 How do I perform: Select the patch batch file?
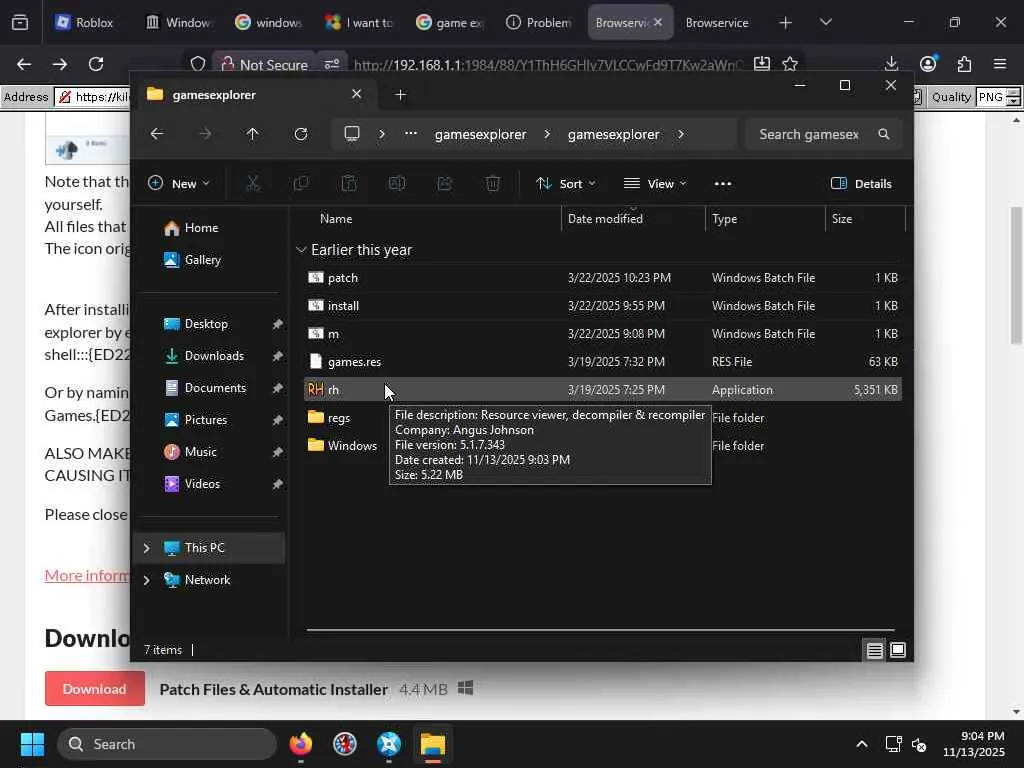602,278
